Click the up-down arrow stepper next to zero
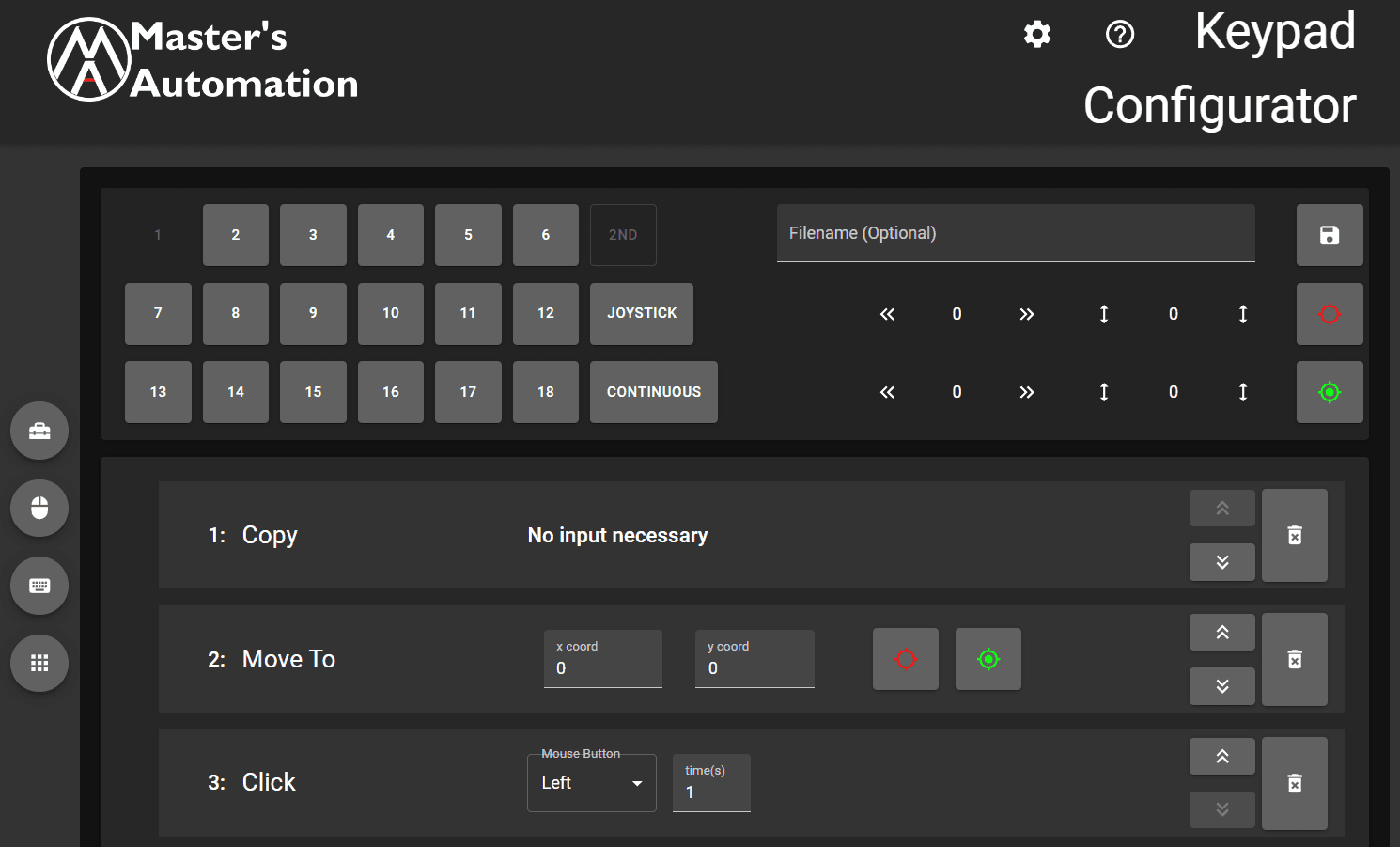The width and height of the screenshot is (1400, 847). coord(1103,314)
